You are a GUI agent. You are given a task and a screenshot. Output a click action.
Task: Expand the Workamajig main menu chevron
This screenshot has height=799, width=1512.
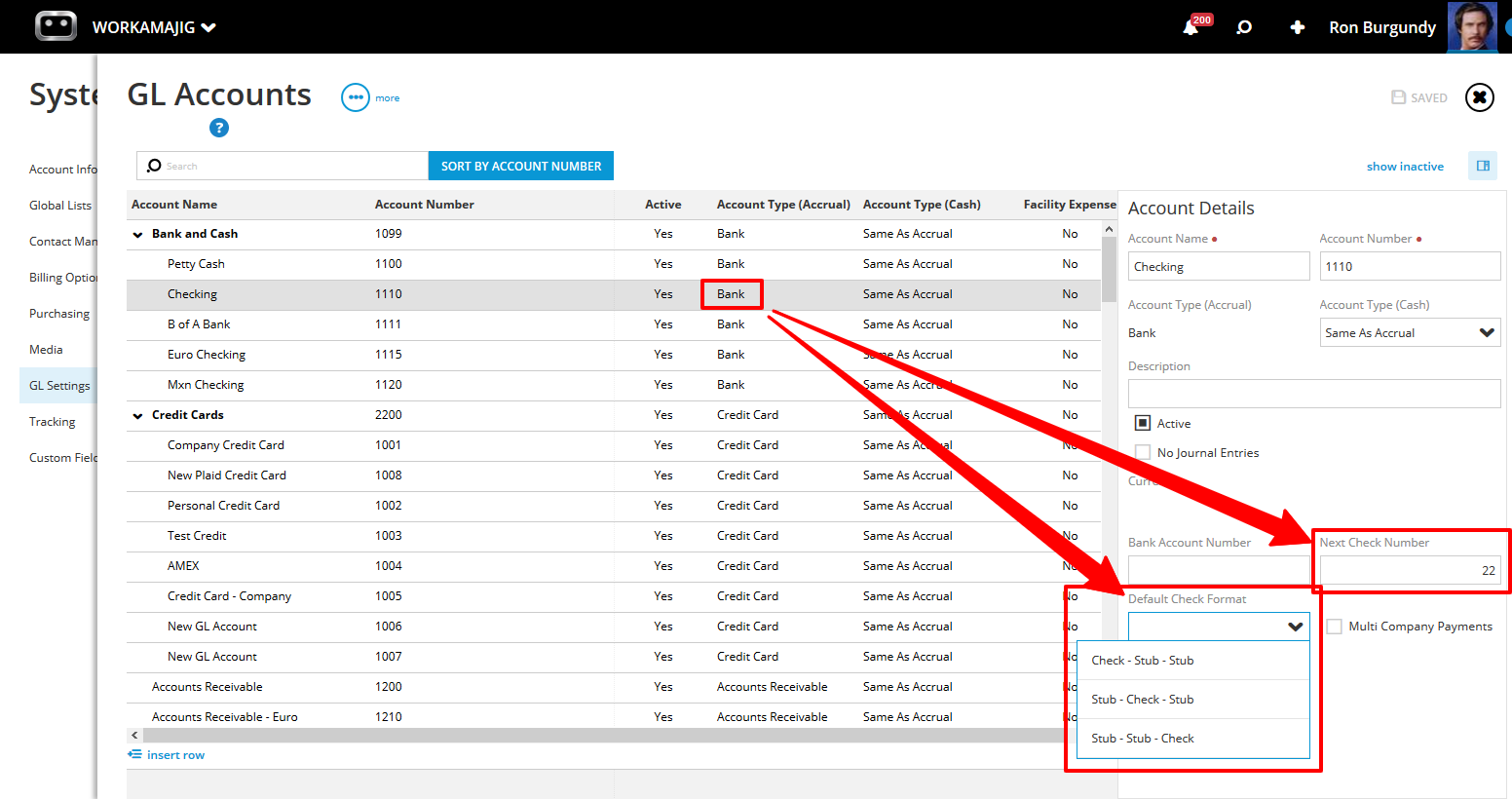(208, 28)
